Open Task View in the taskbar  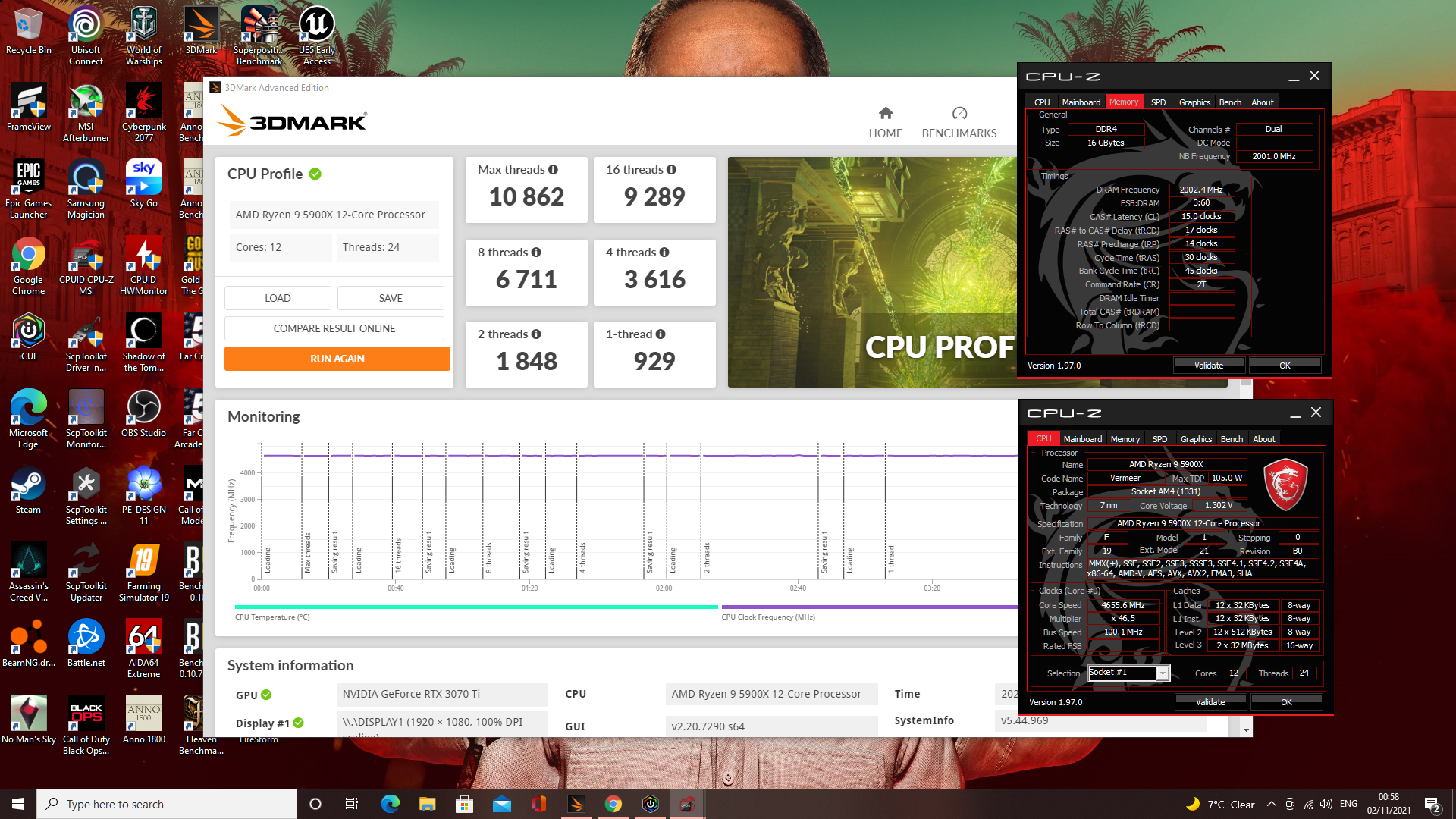(x=351, y=804)
